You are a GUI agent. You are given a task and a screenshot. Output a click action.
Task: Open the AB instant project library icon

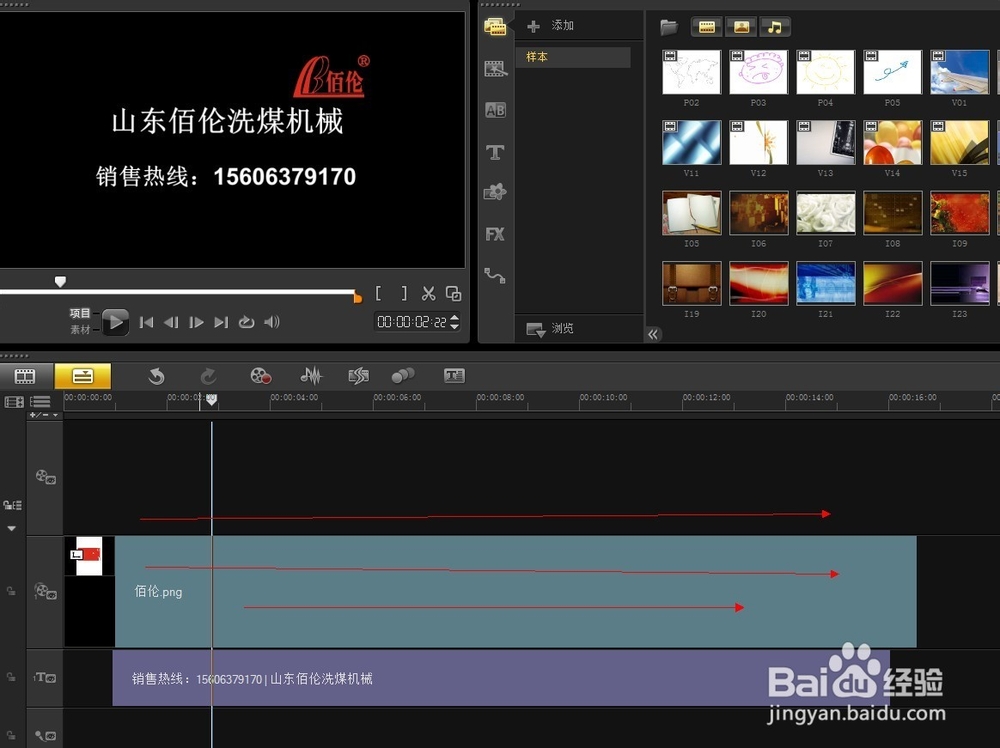[x=496, y=110]
